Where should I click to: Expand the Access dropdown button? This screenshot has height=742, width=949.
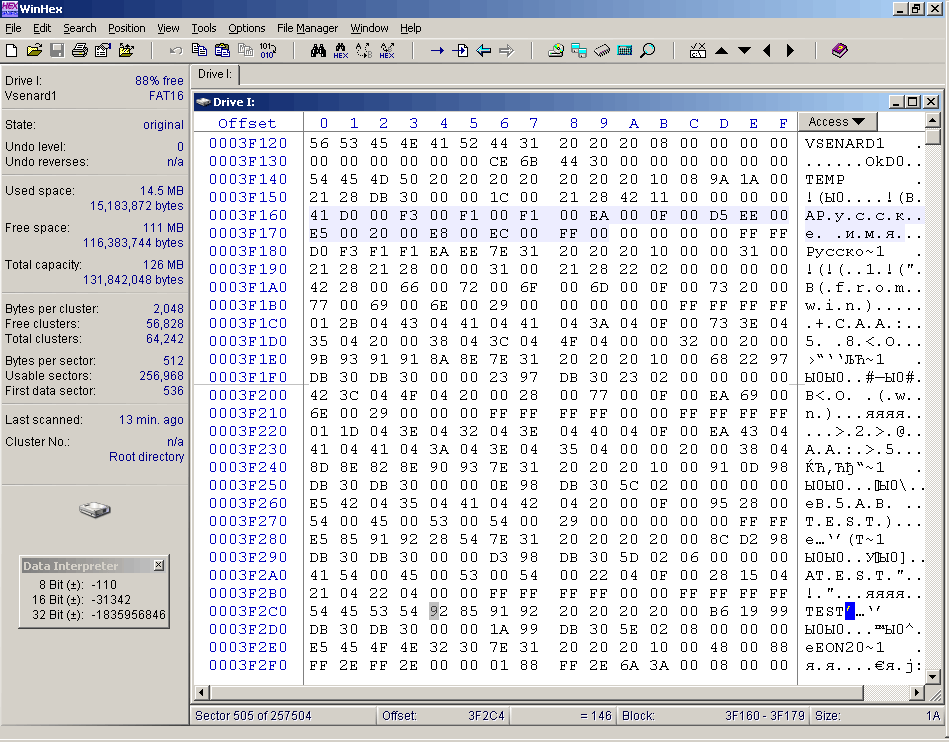coord(837,122)
